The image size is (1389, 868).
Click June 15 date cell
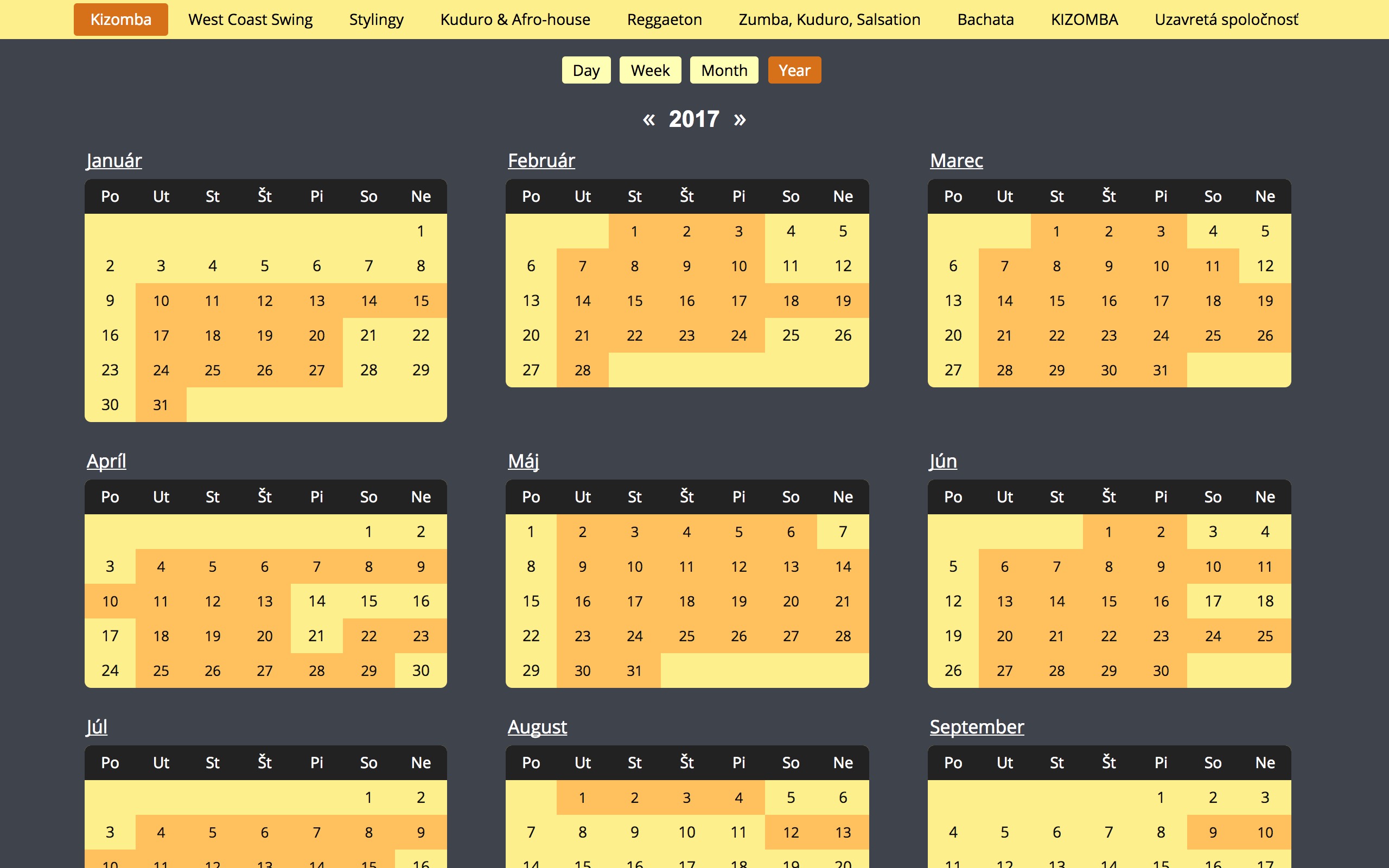pos(1108,602)
